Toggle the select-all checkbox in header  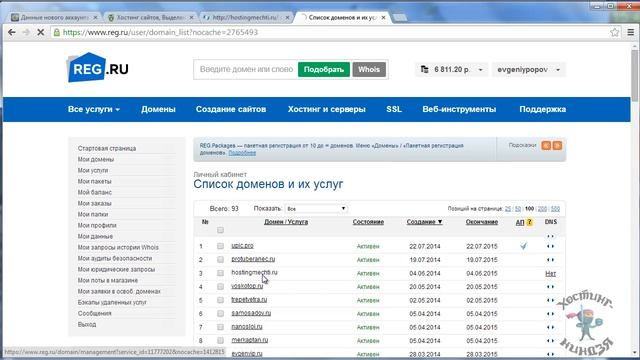(220, 230)
